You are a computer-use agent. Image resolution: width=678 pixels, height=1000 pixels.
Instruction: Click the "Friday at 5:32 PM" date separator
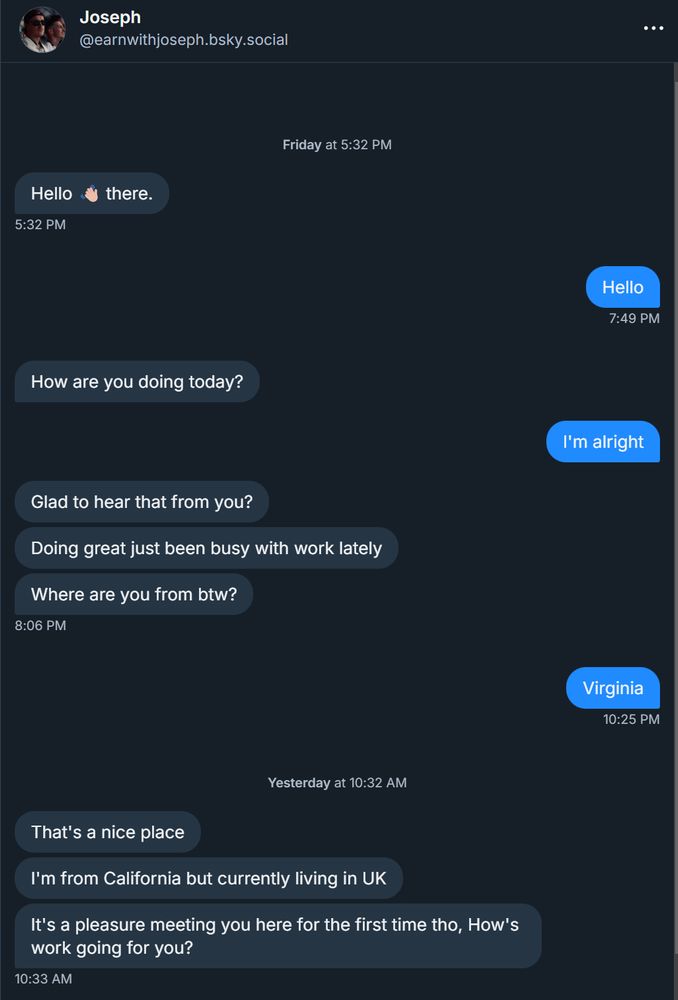(x=337, y=145)
